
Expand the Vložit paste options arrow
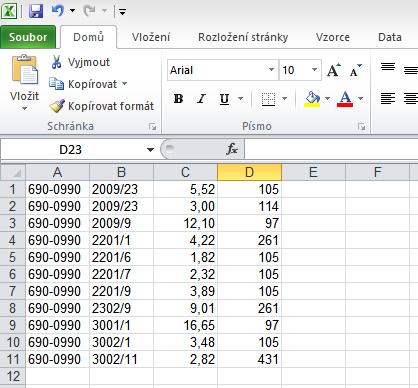point(24,108)
